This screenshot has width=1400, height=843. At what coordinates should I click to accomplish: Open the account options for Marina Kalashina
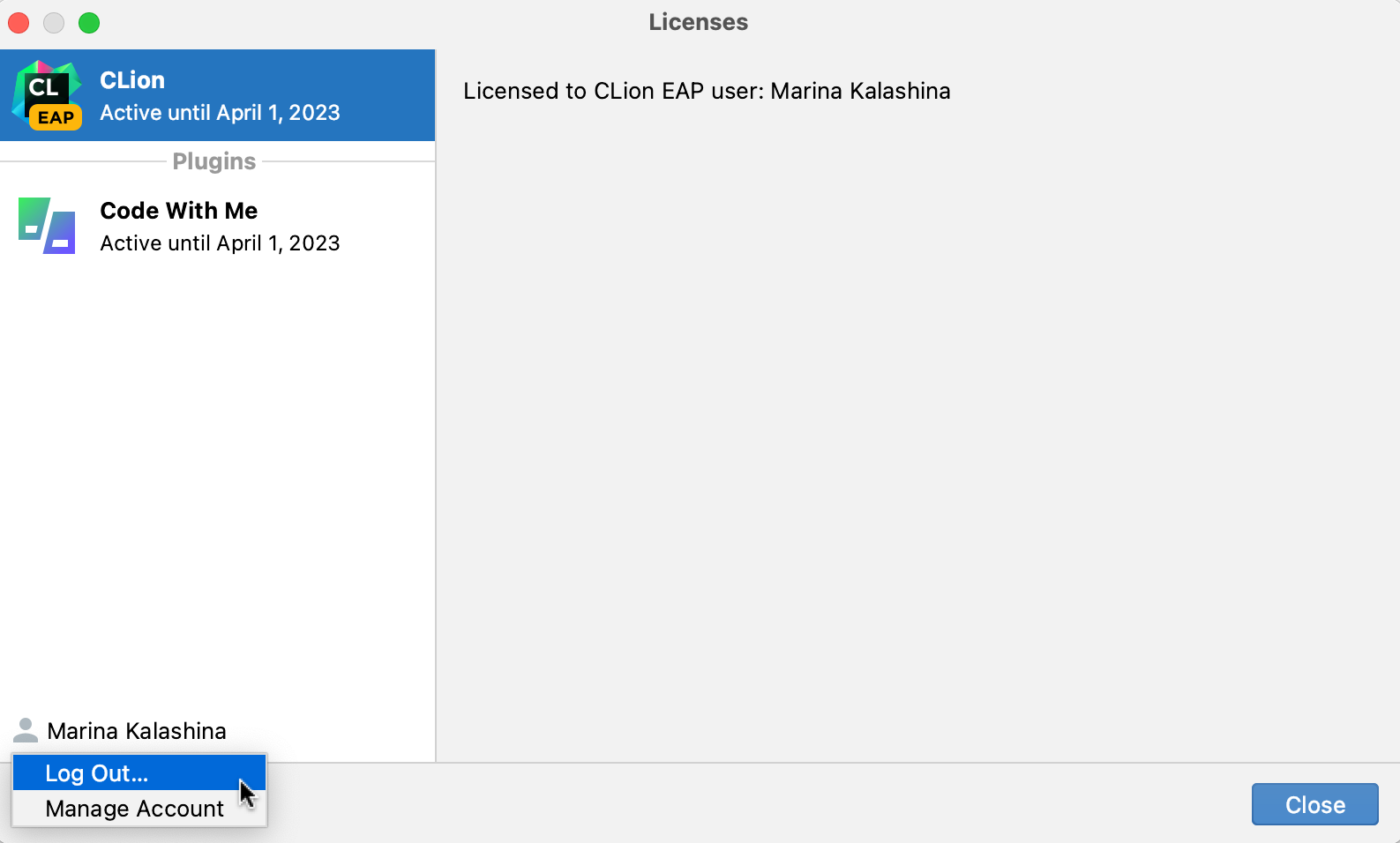(x=137, y=730)
